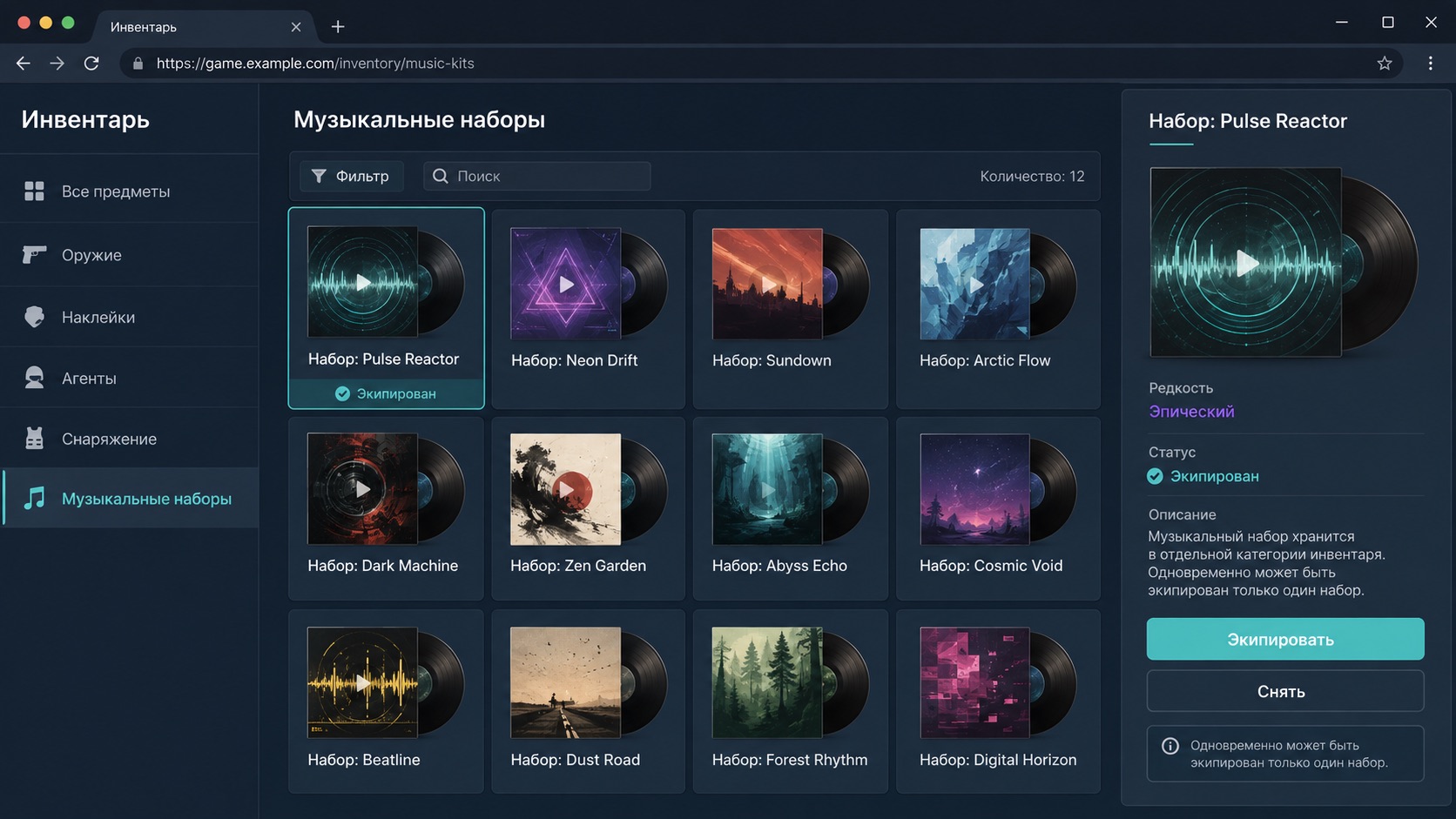Viewport: 1456px width, 819px height.
Task: Select the Abyss Echo kit card
Action: point(790,508)
